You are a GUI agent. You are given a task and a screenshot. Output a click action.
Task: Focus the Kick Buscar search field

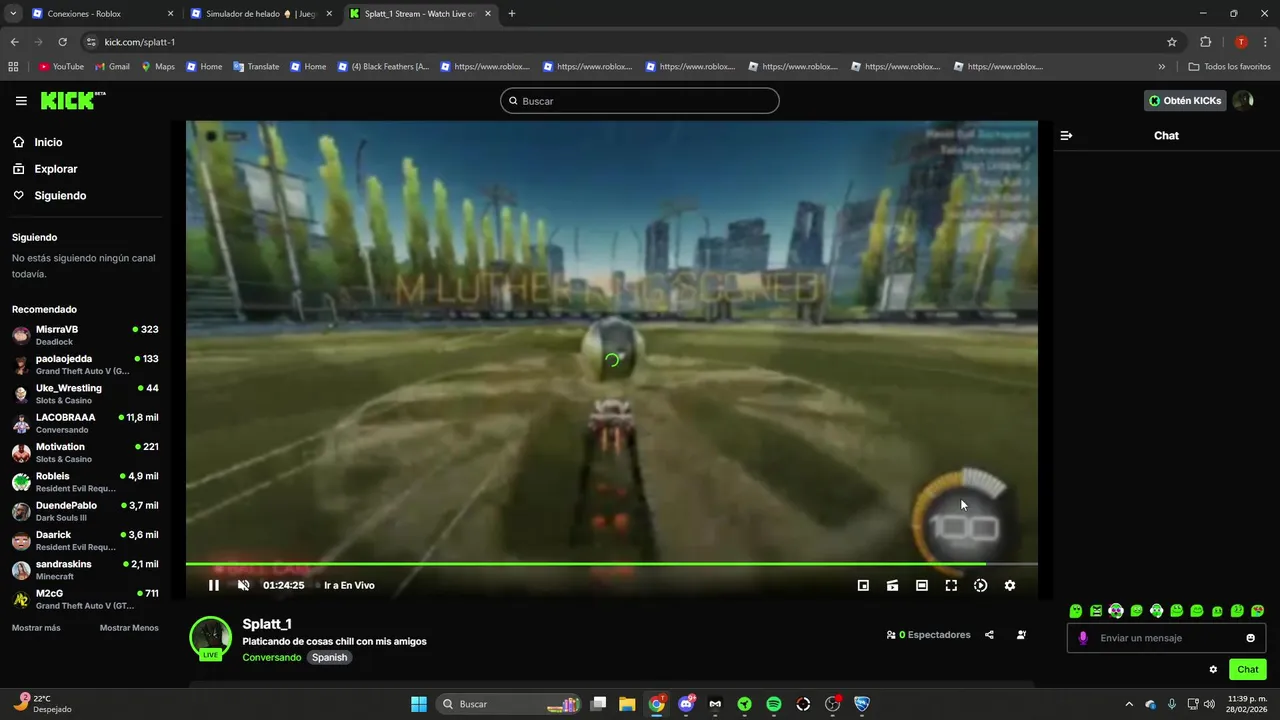pyautogui.click(x=640, y=101)
